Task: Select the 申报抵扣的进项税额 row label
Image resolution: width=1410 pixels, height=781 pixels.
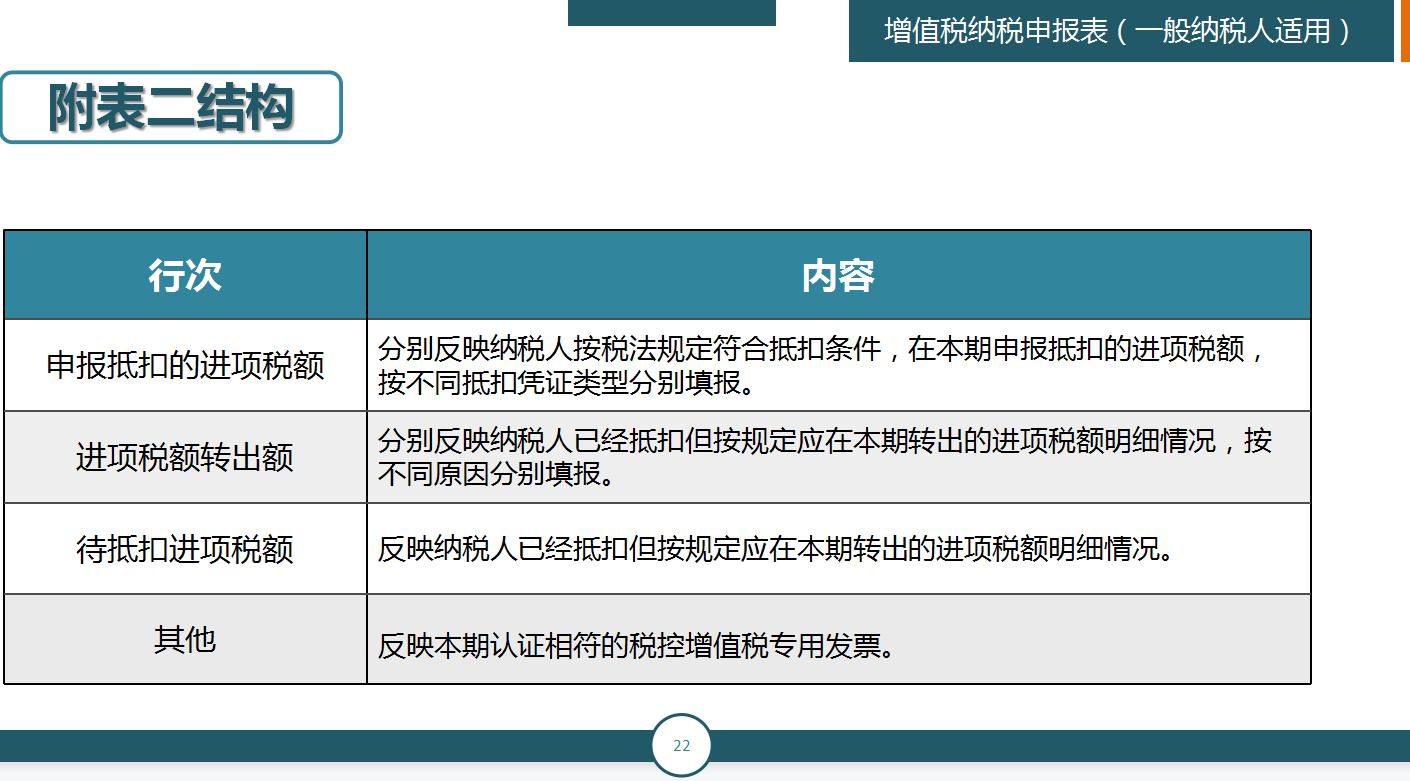Action: (185, 364)
